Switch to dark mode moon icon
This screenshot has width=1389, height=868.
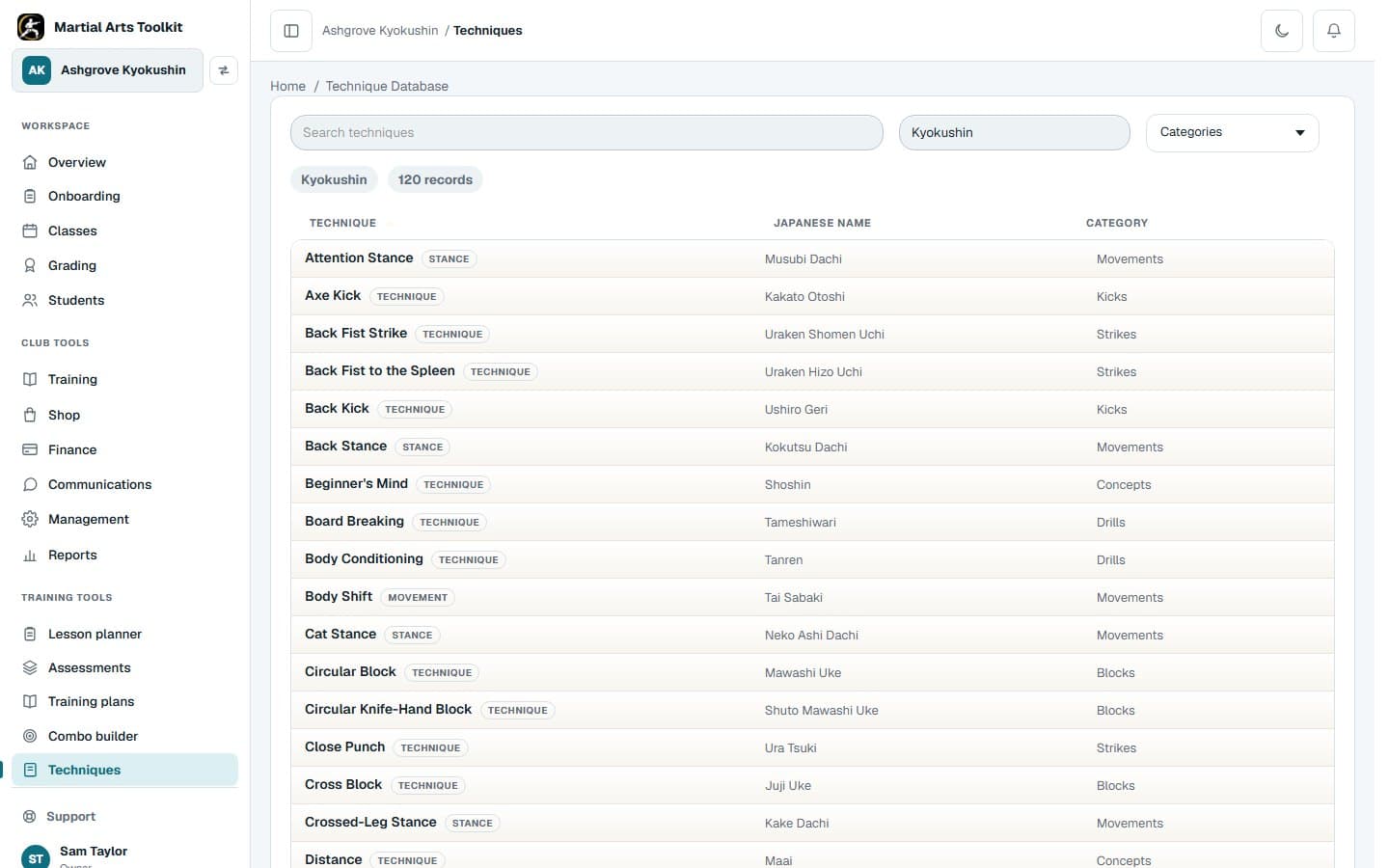click(x=1282, y=31)
